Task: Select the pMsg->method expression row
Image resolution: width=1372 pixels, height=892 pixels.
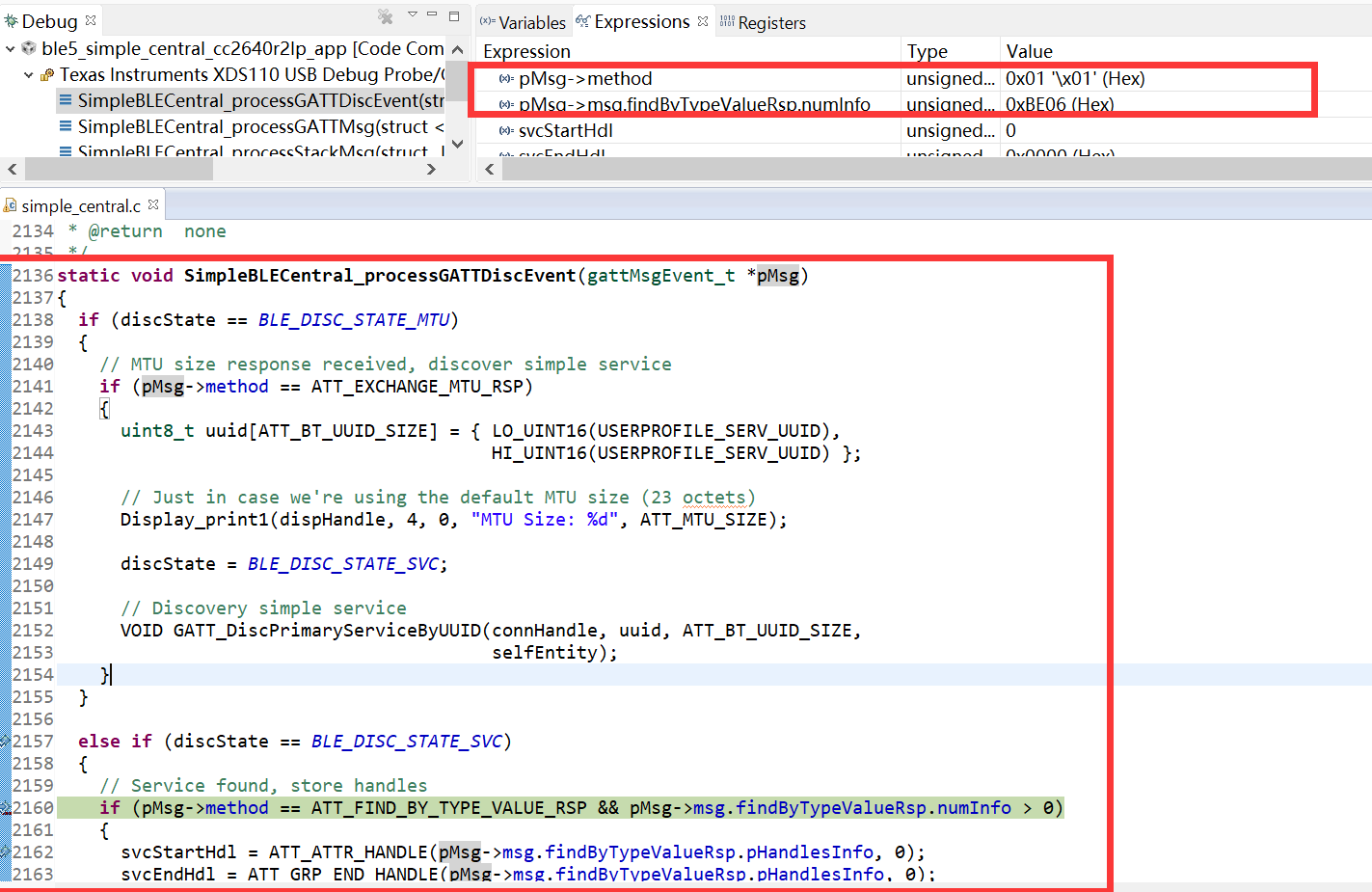Action: tap(894, 78)
